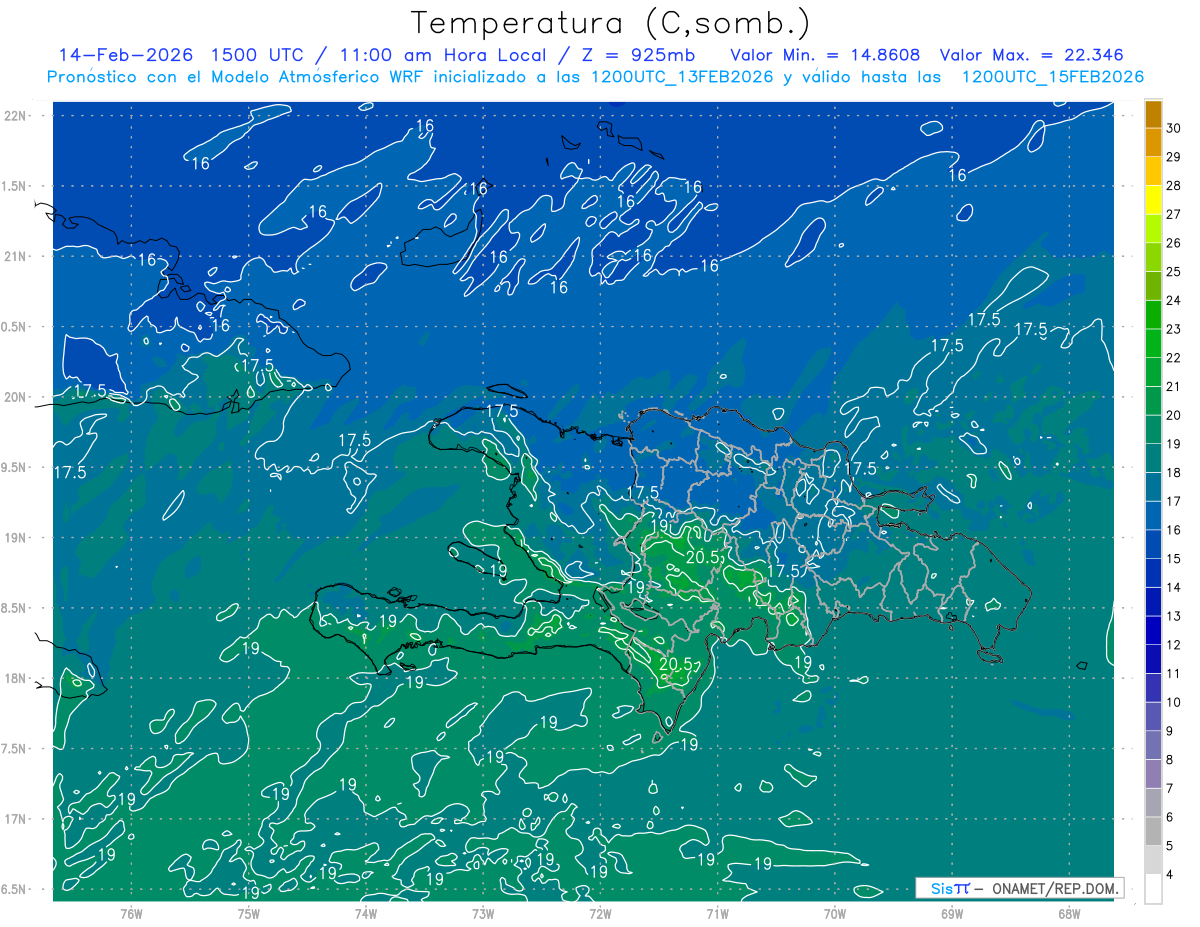Viewport: 1200px width, 927px height.
Task: Pick the yellow segment between 27 and 28
Action: click(1153, 200)
